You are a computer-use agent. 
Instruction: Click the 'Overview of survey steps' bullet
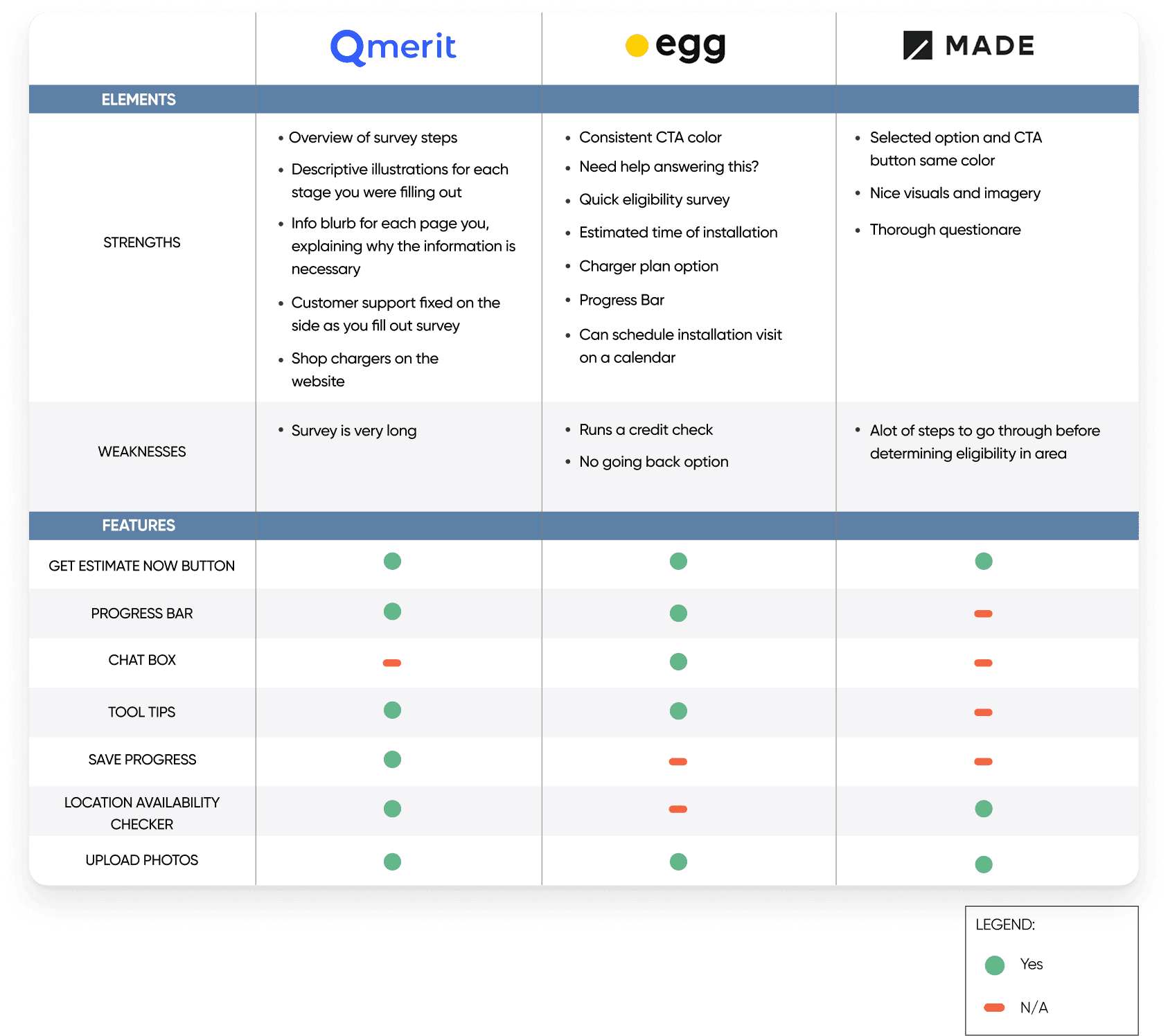[x=373, y=138]
